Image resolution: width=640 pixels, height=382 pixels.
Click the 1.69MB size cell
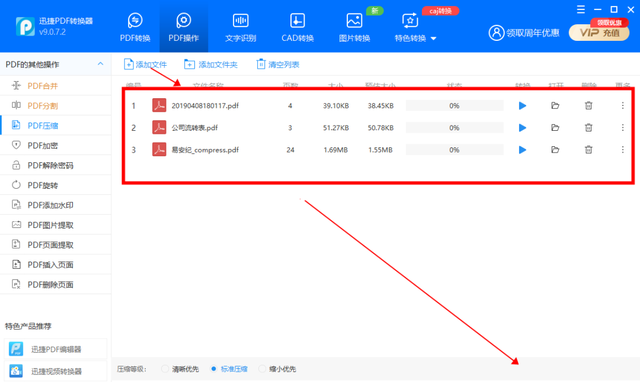pyautogui.click(x=336, y=150)
